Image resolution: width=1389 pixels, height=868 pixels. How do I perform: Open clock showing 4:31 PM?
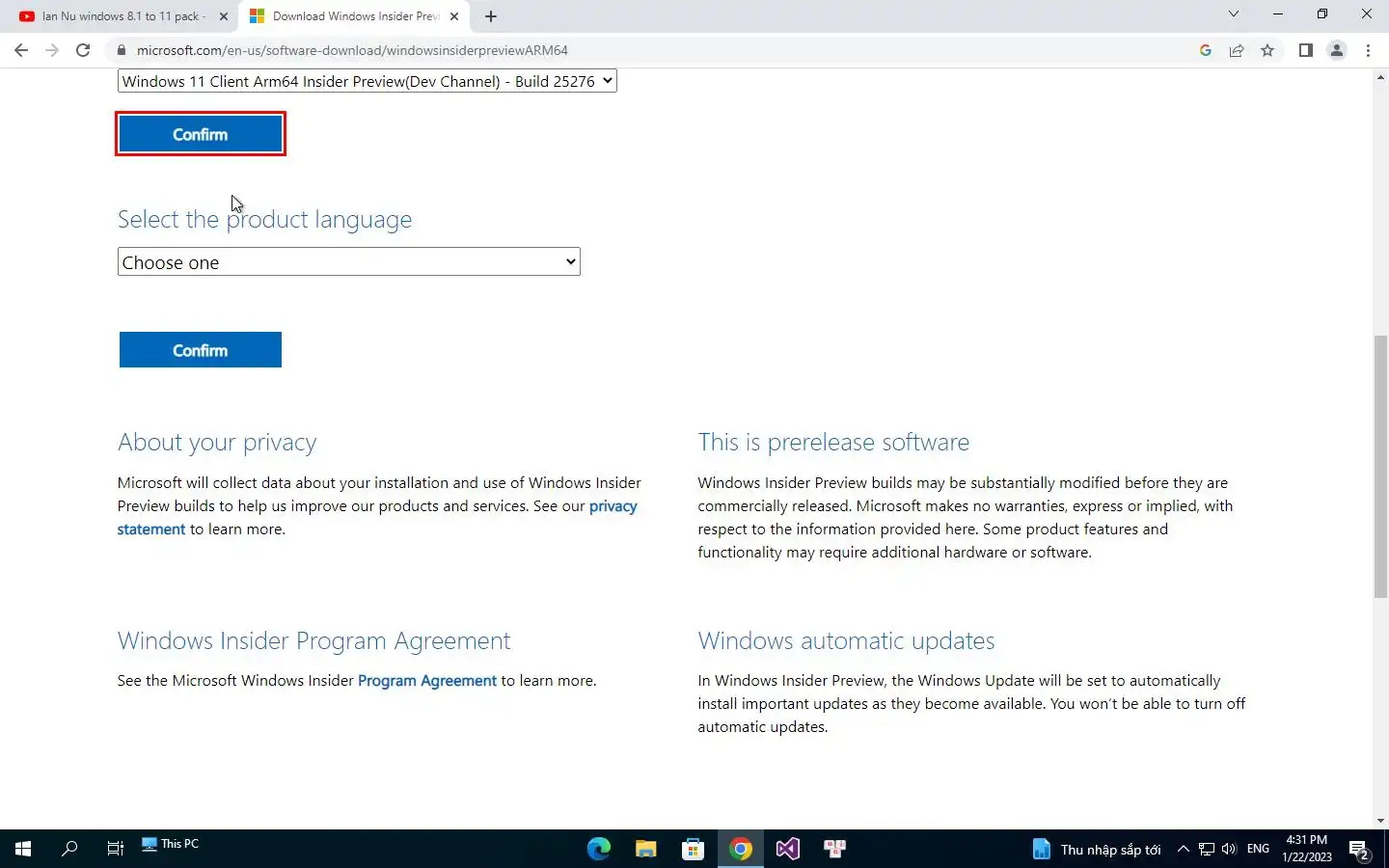[x=1307, y=849]
